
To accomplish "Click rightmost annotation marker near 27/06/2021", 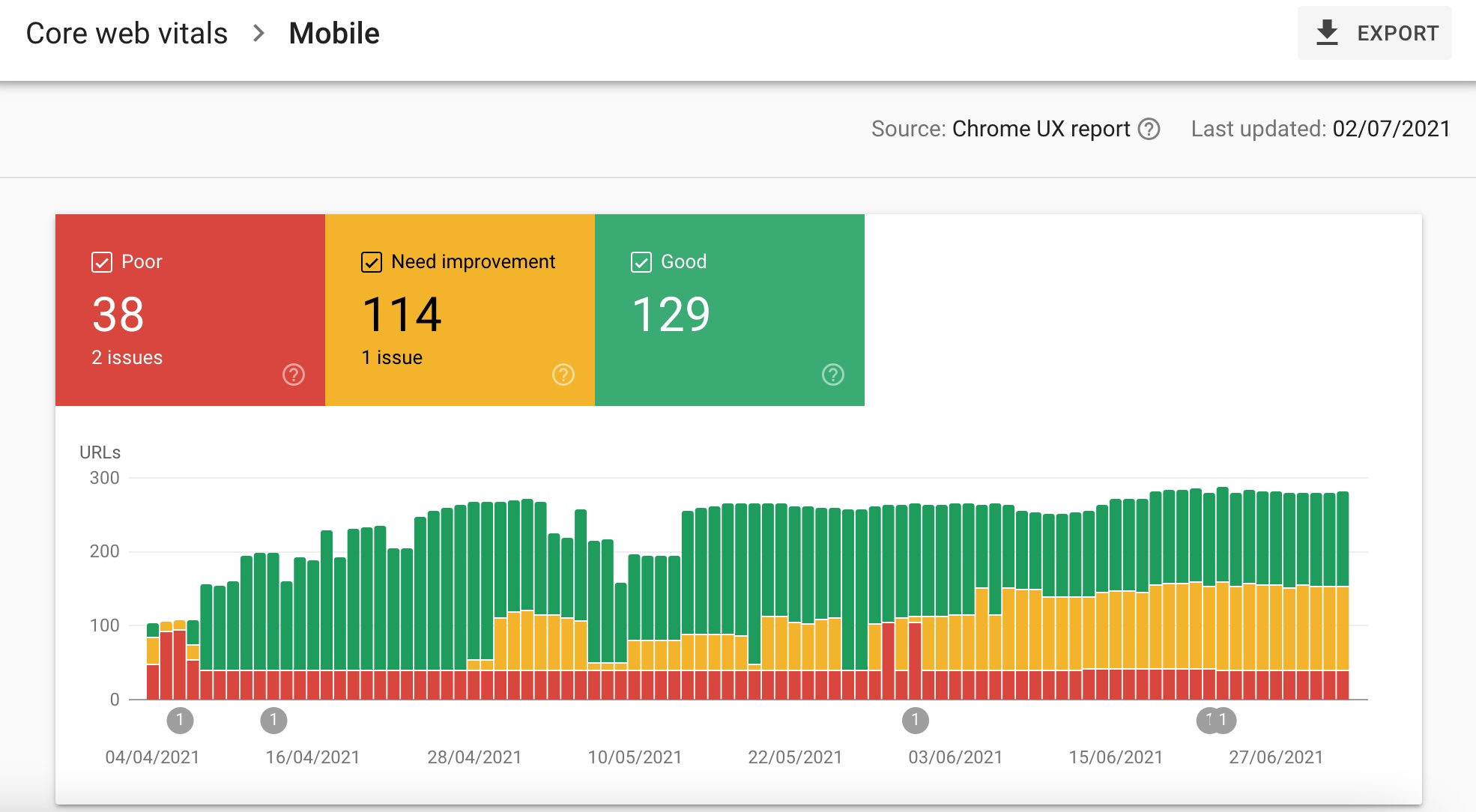I will 1225,721.
